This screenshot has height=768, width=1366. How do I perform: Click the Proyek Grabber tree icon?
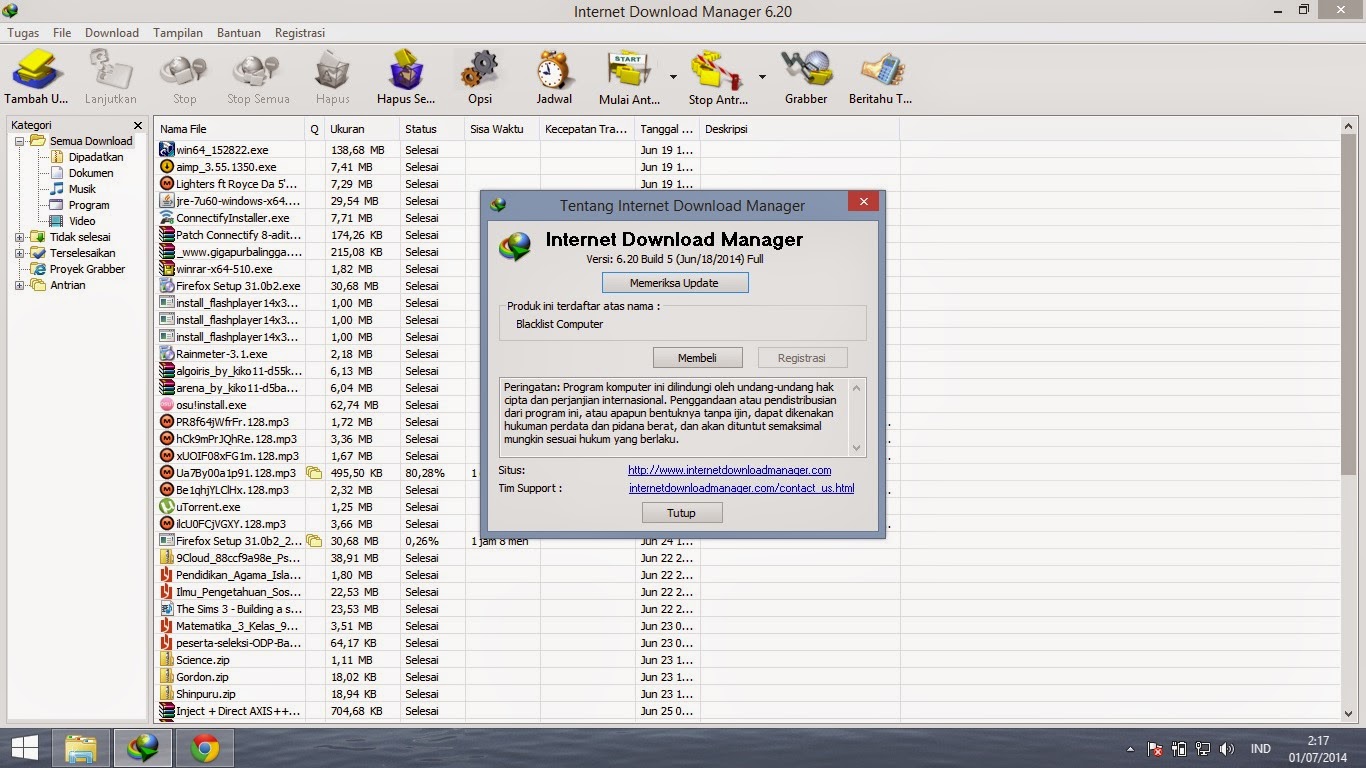(x=38, y=269)
